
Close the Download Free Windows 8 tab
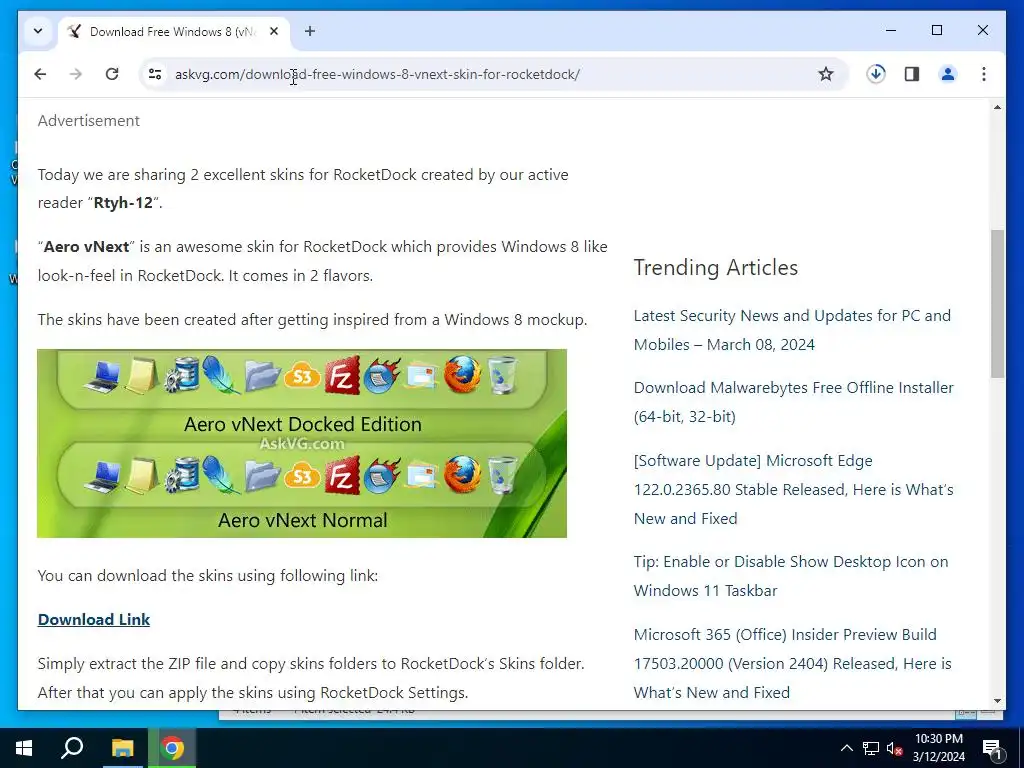click(x=274, y=31)
